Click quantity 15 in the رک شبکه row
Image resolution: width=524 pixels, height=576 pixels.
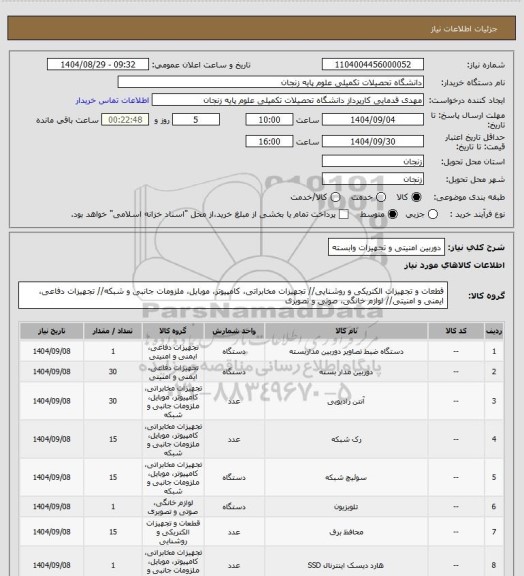click(x=113, y=439)
